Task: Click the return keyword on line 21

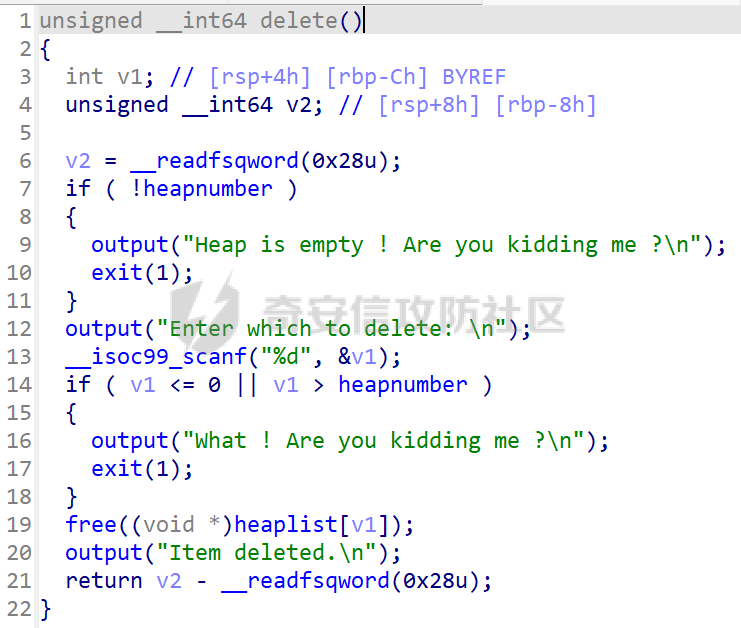Action: click(104, 581)
